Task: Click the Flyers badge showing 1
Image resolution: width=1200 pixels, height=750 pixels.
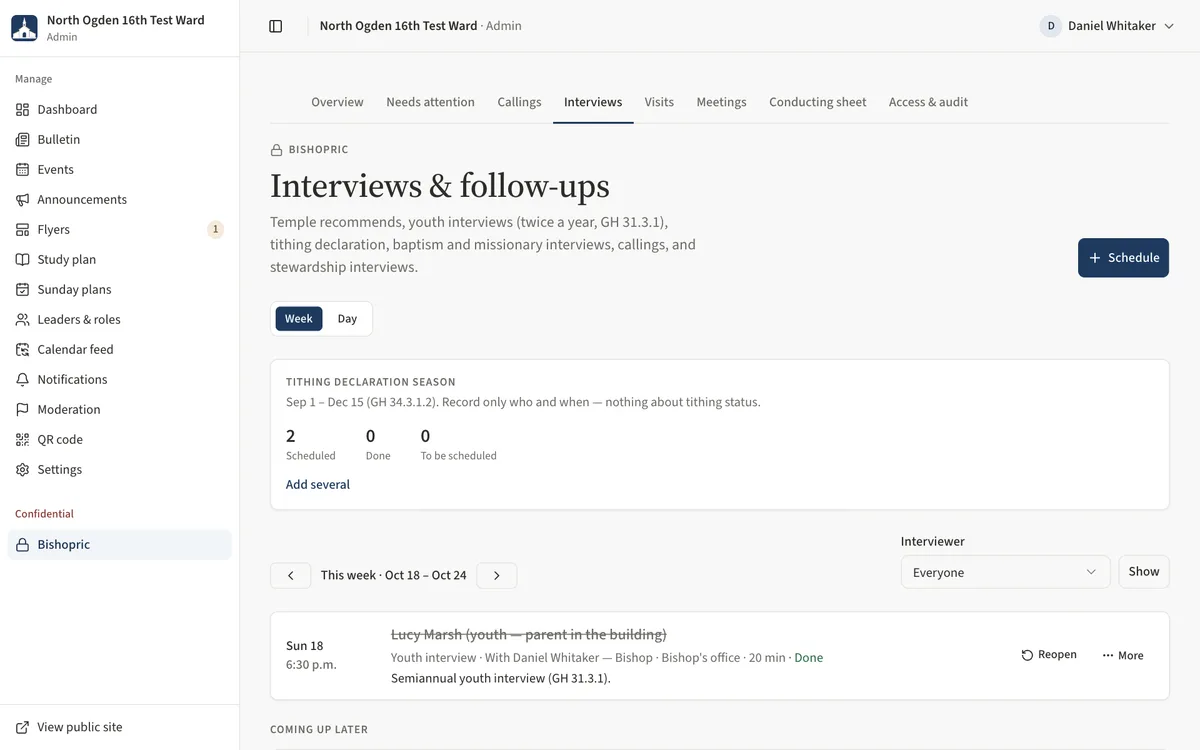Action: [x=215, y=229]
